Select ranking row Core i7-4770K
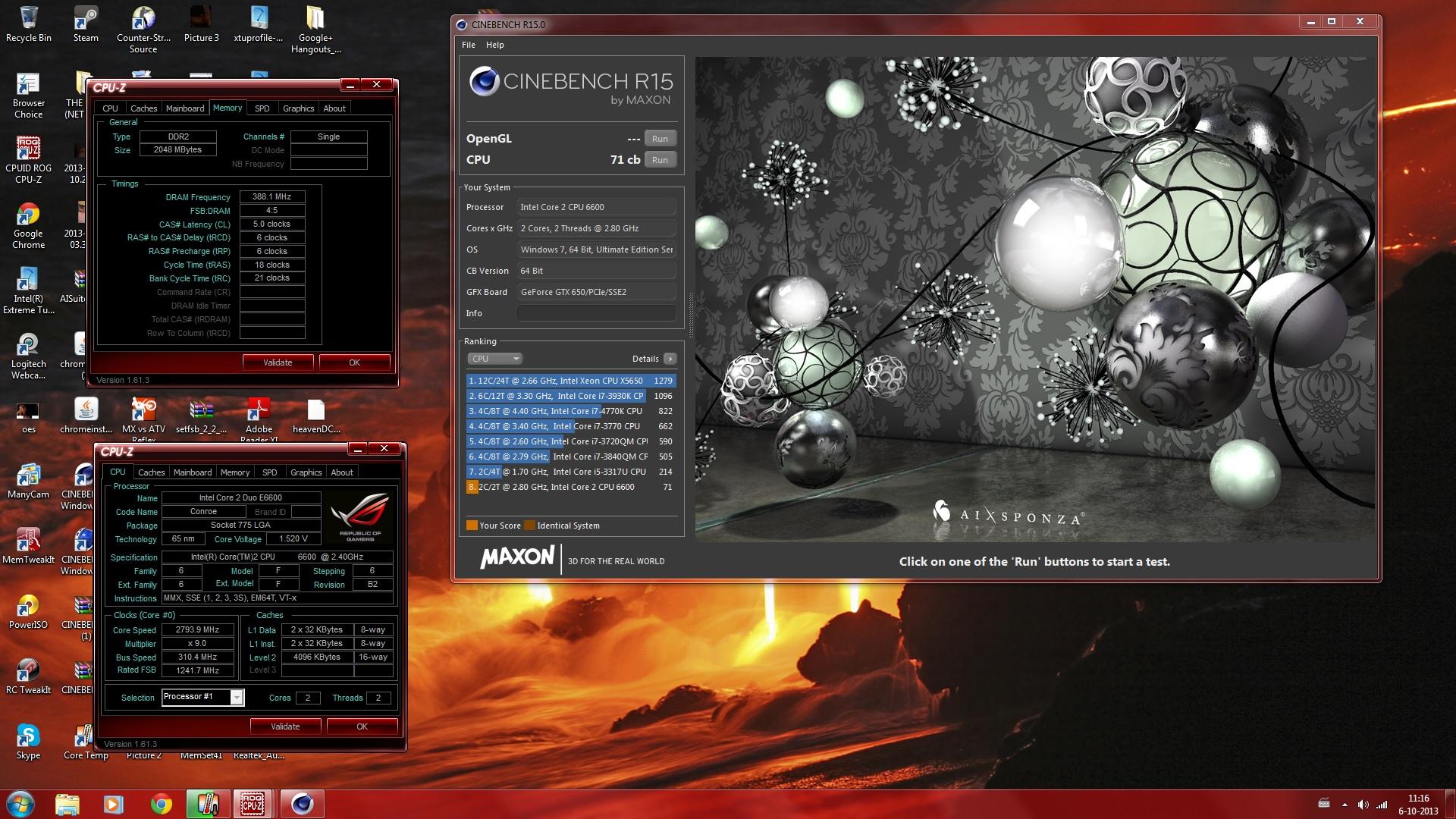Screen dimensions: 1456x819 570,411
